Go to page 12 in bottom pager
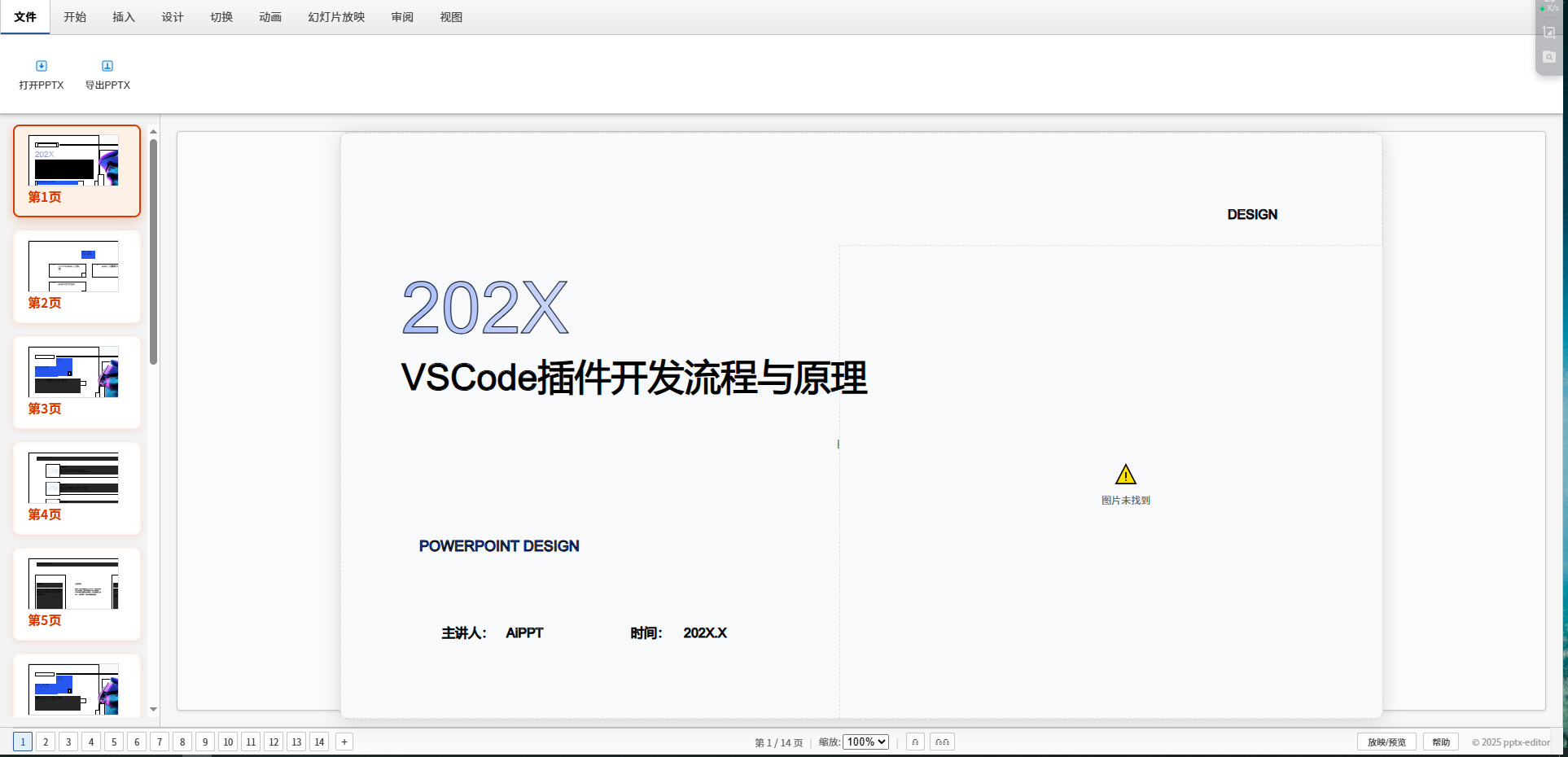 [x=274, y=742]
